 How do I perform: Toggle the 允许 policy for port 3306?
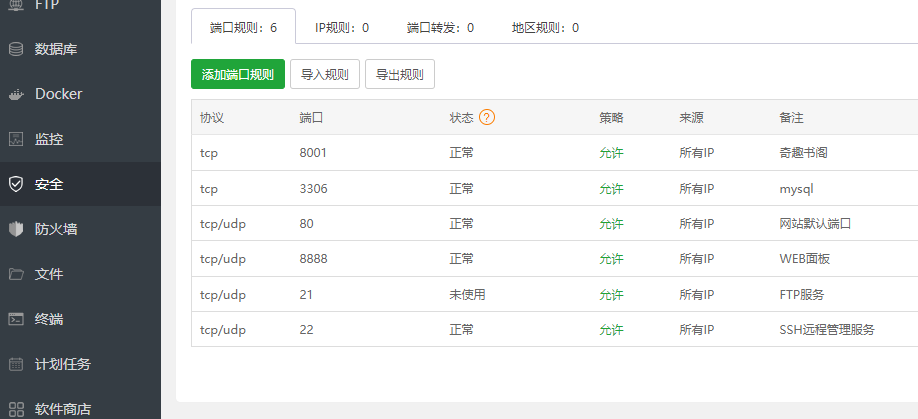click(611, 189)
